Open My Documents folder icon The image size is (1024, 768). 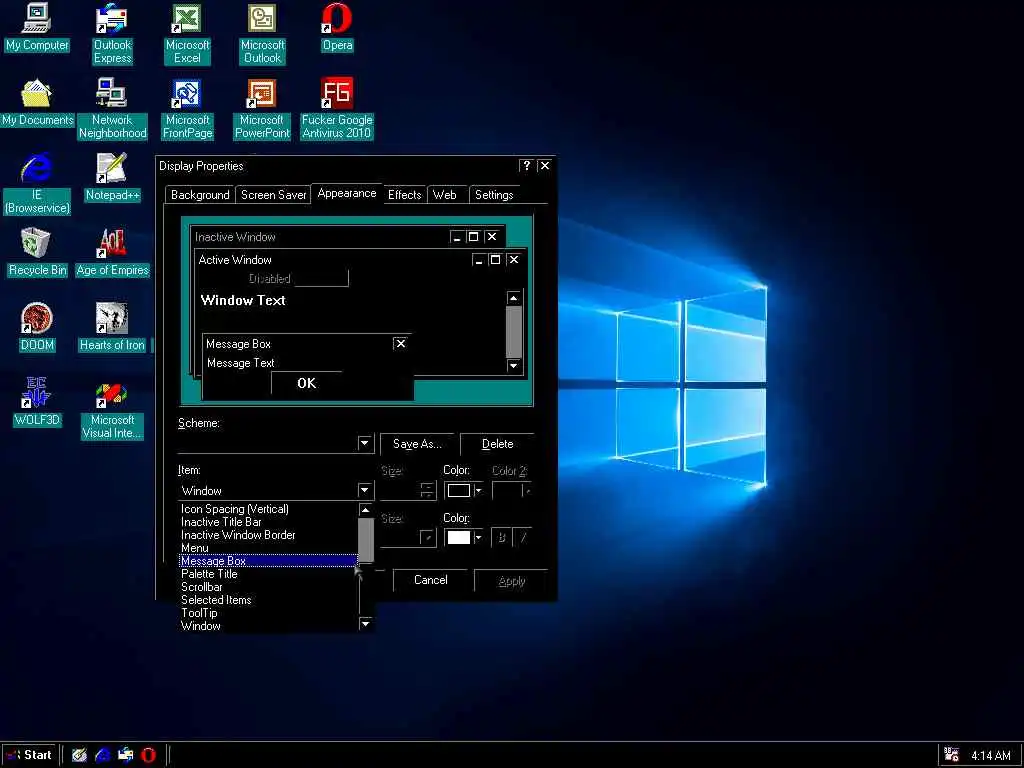tap(37, 103)
